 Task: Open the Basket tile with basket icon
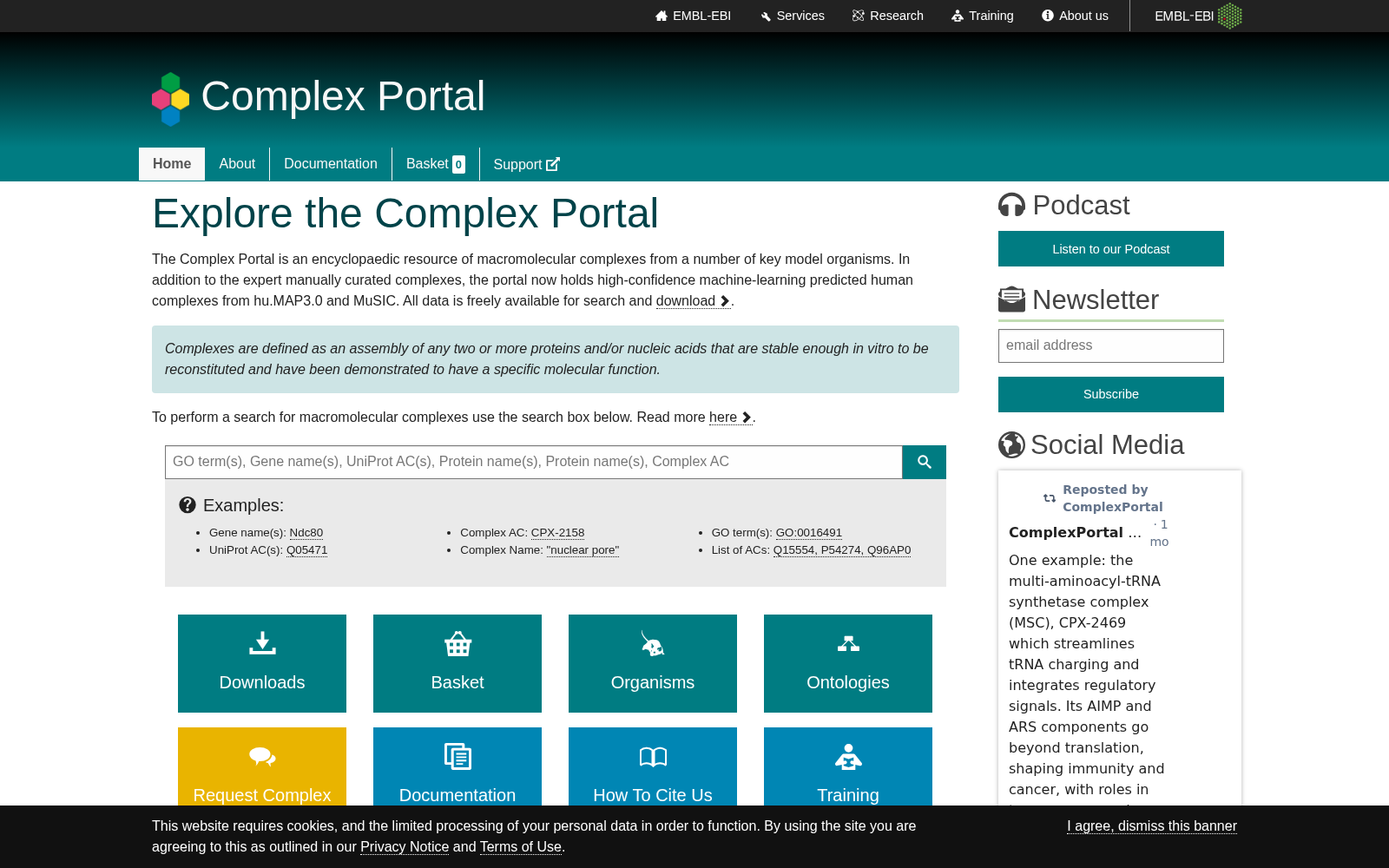tap(458, 663)
